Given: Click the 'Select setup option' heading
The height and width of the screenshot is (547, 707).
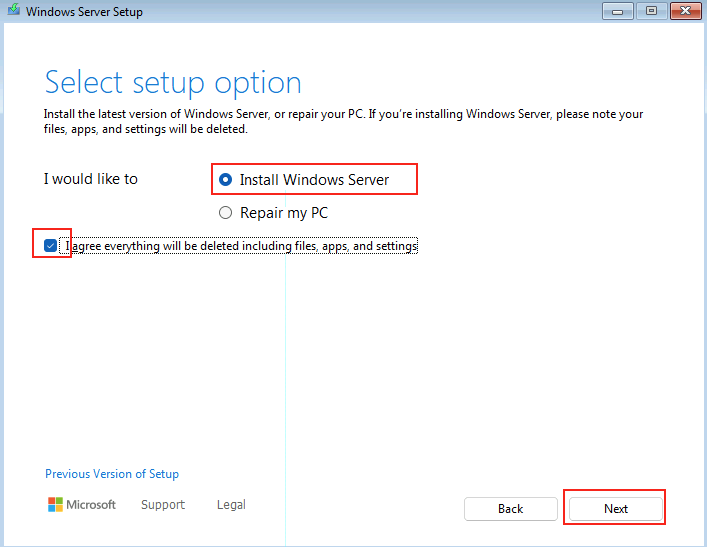Looking at the screenshot, I should pyautogui.click(x=173, y=83).
